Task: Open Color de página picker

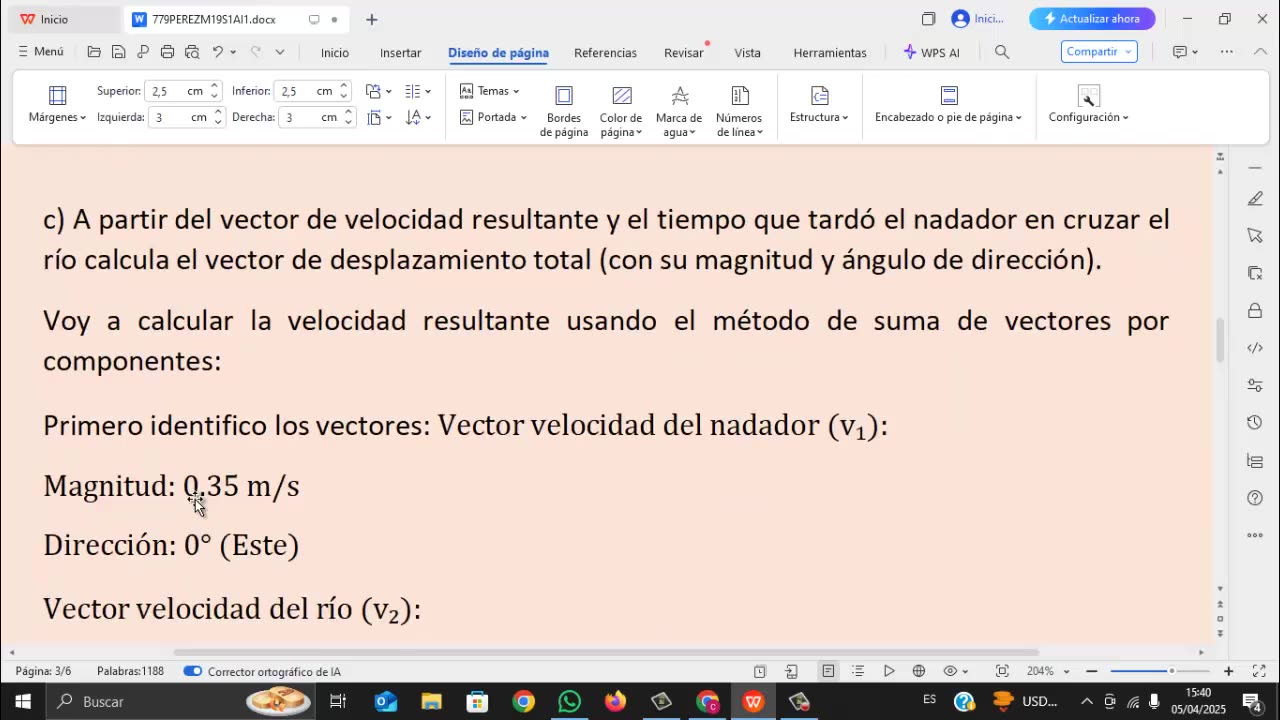Action: pyautogui.click(x=621, y=110)
